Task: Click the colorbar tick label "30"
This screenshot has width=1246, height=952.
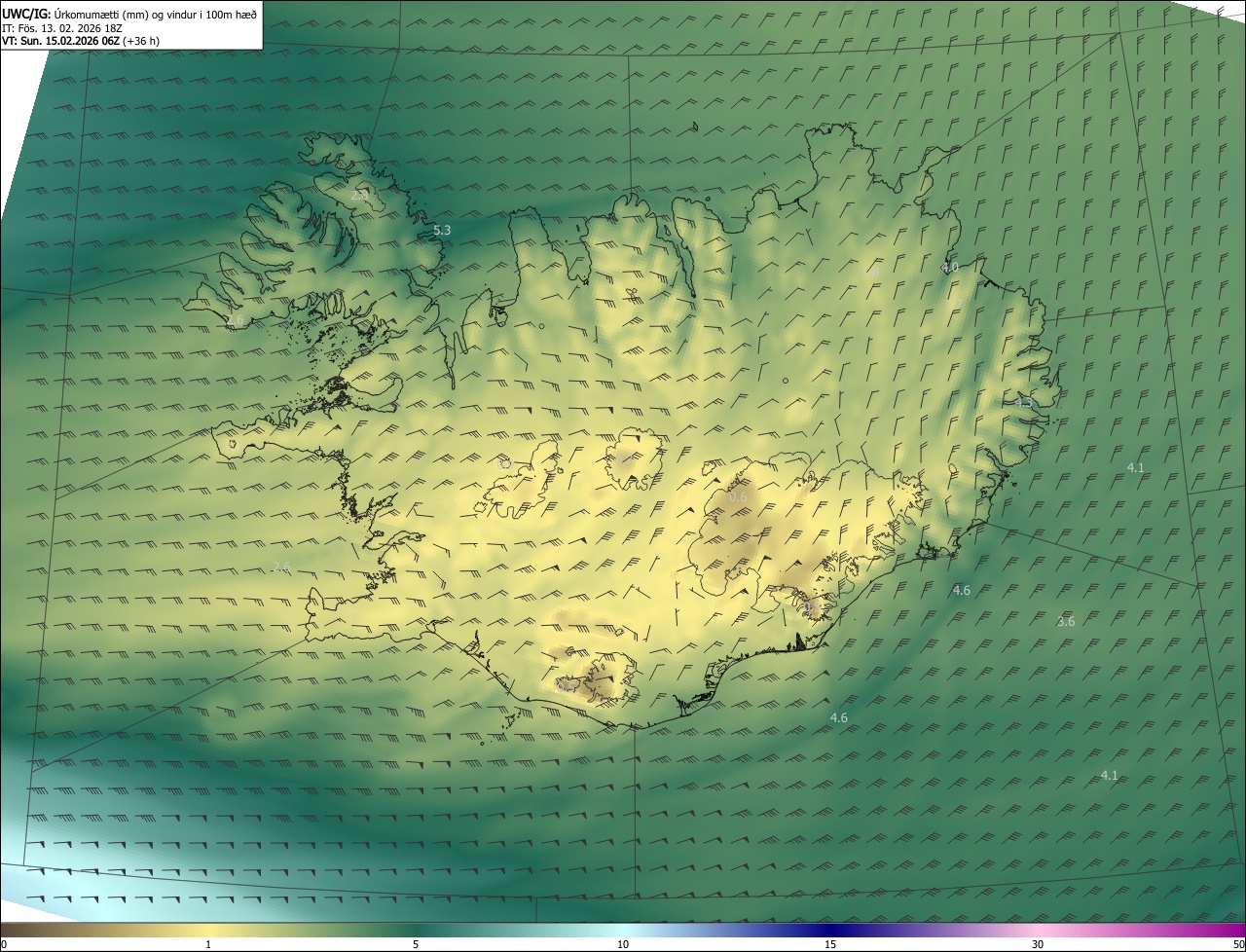Action: [1038, 945]
